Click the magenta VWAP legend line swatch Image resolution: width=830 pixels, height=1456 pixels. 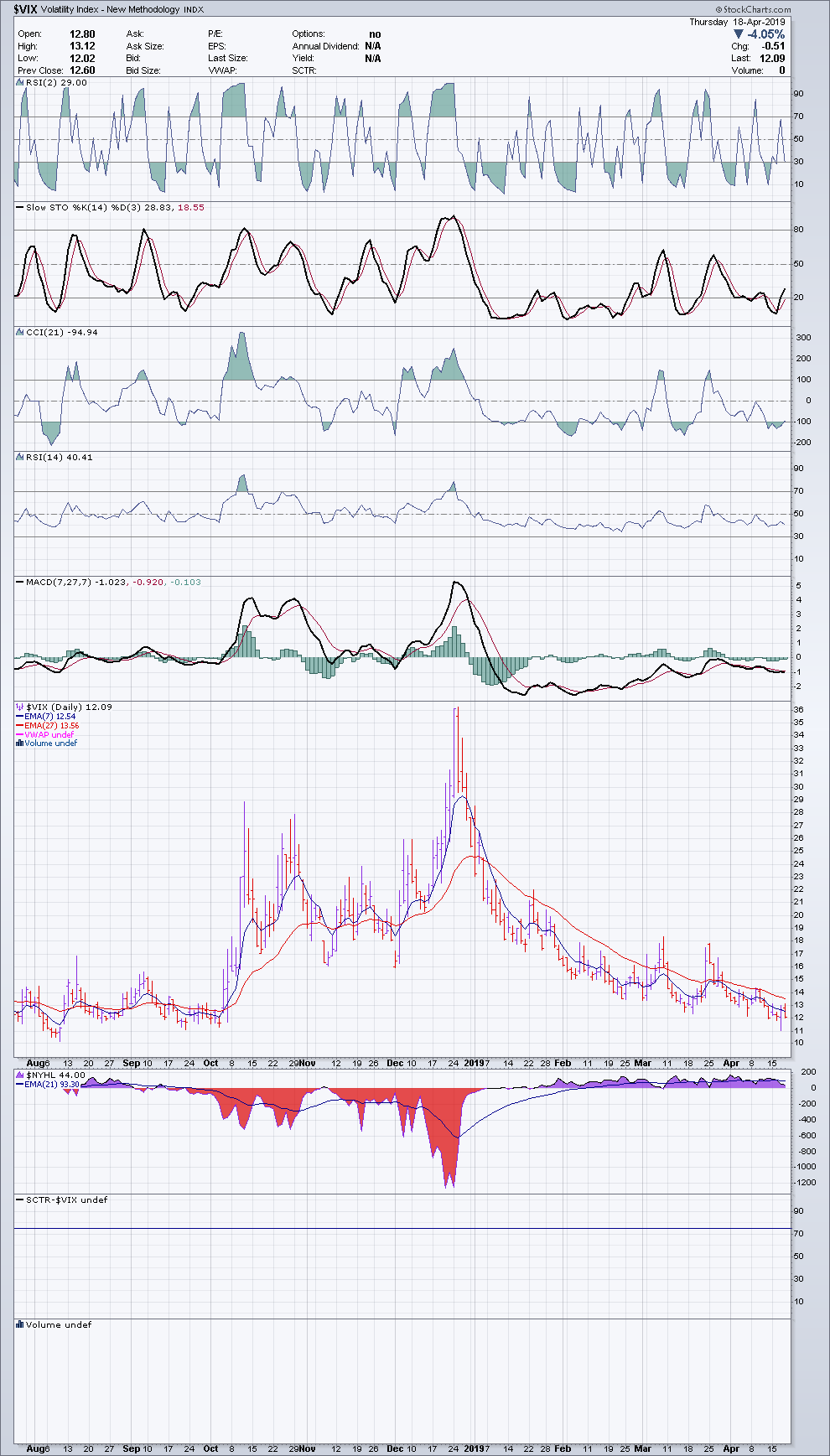pyautogui.click(x=20, y=734)
